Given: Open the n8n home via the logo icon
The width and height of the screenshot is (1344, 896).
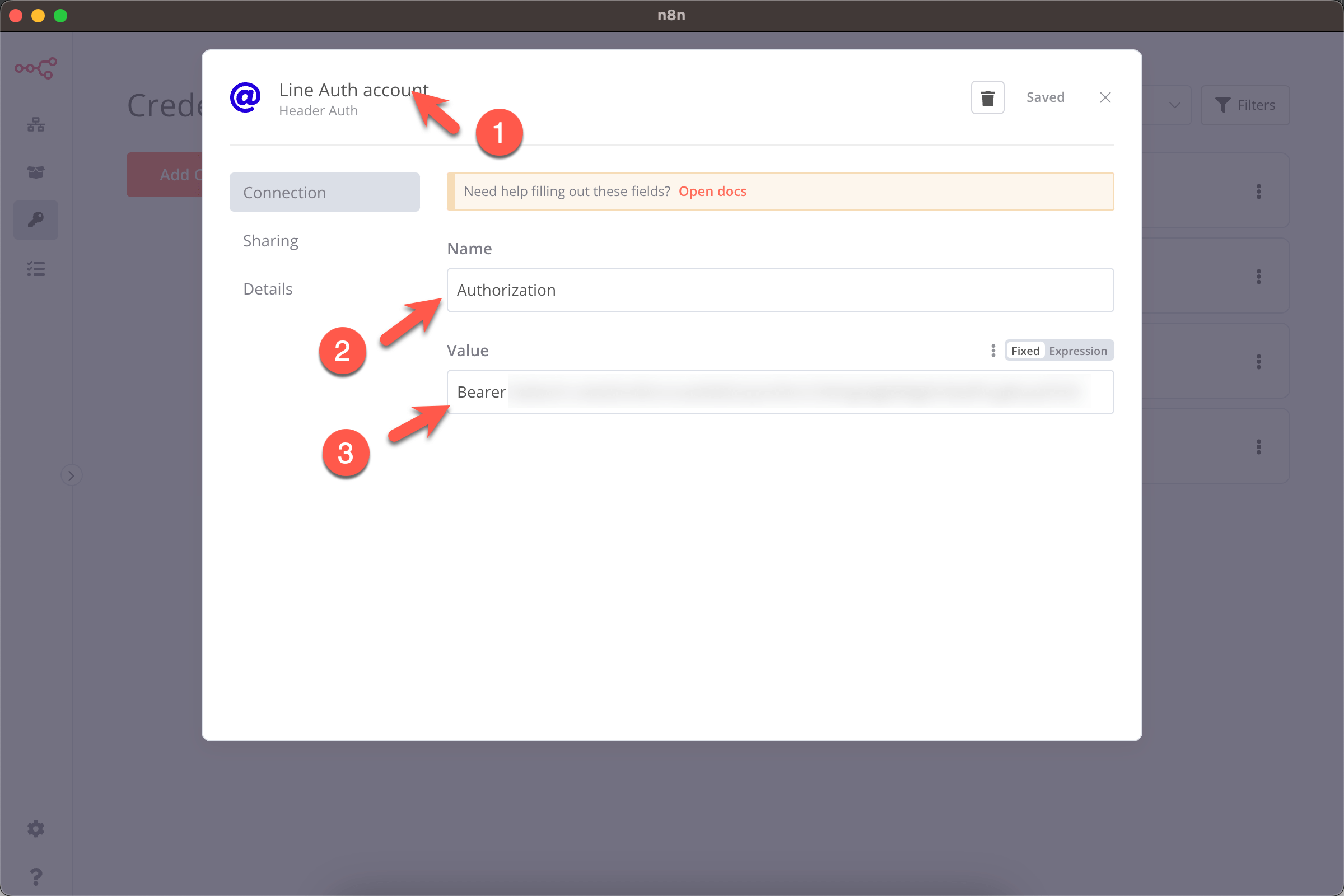Looking at the screenshot, I should [x=36, y=68].
